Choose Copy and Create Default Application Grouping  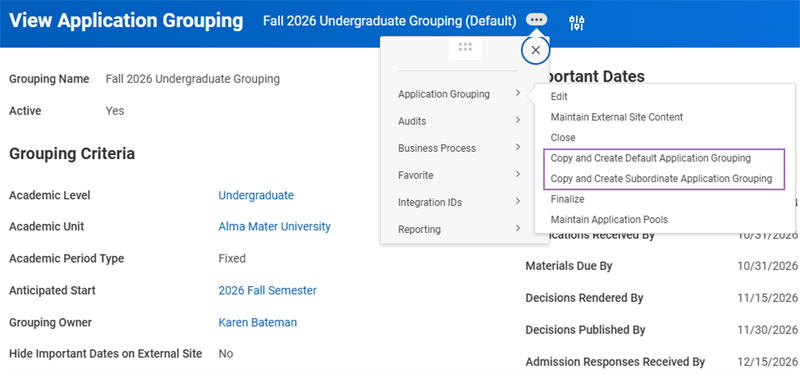coord(651,158)
